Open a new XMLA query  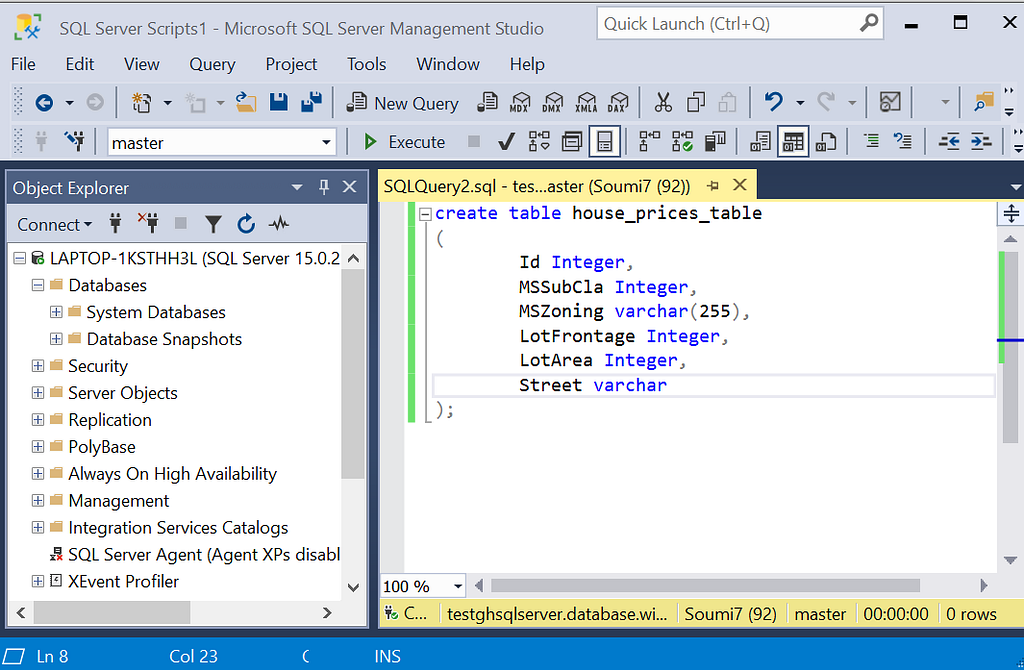[586, 103]
